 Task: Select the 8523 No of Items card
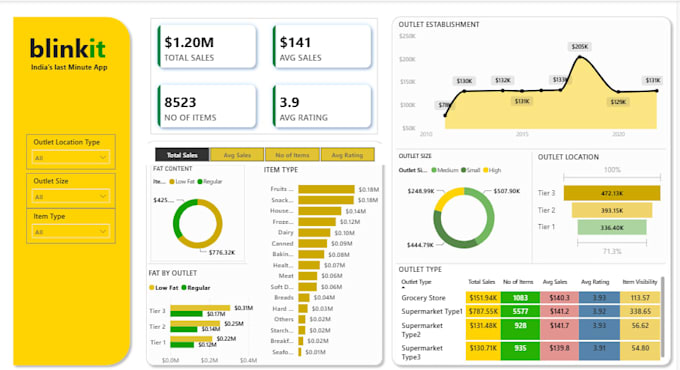(x=207, y=107)
